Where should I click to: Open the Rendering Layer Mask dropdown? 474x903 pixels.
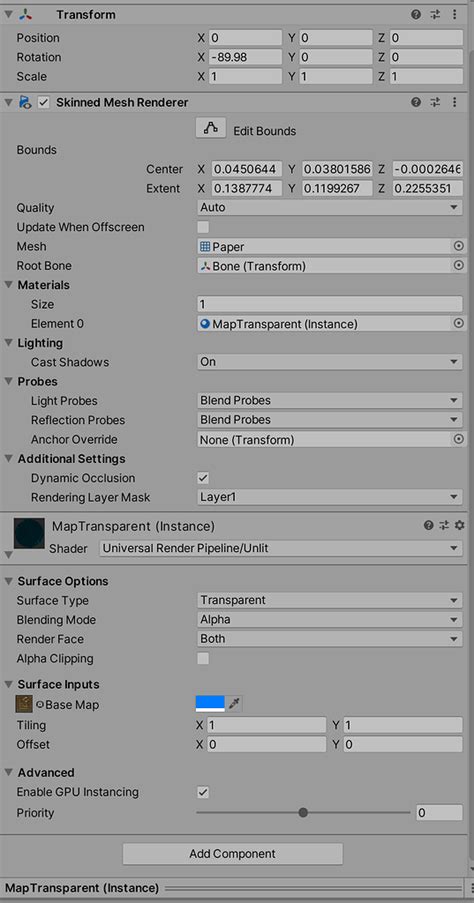(x=329, y=497)
